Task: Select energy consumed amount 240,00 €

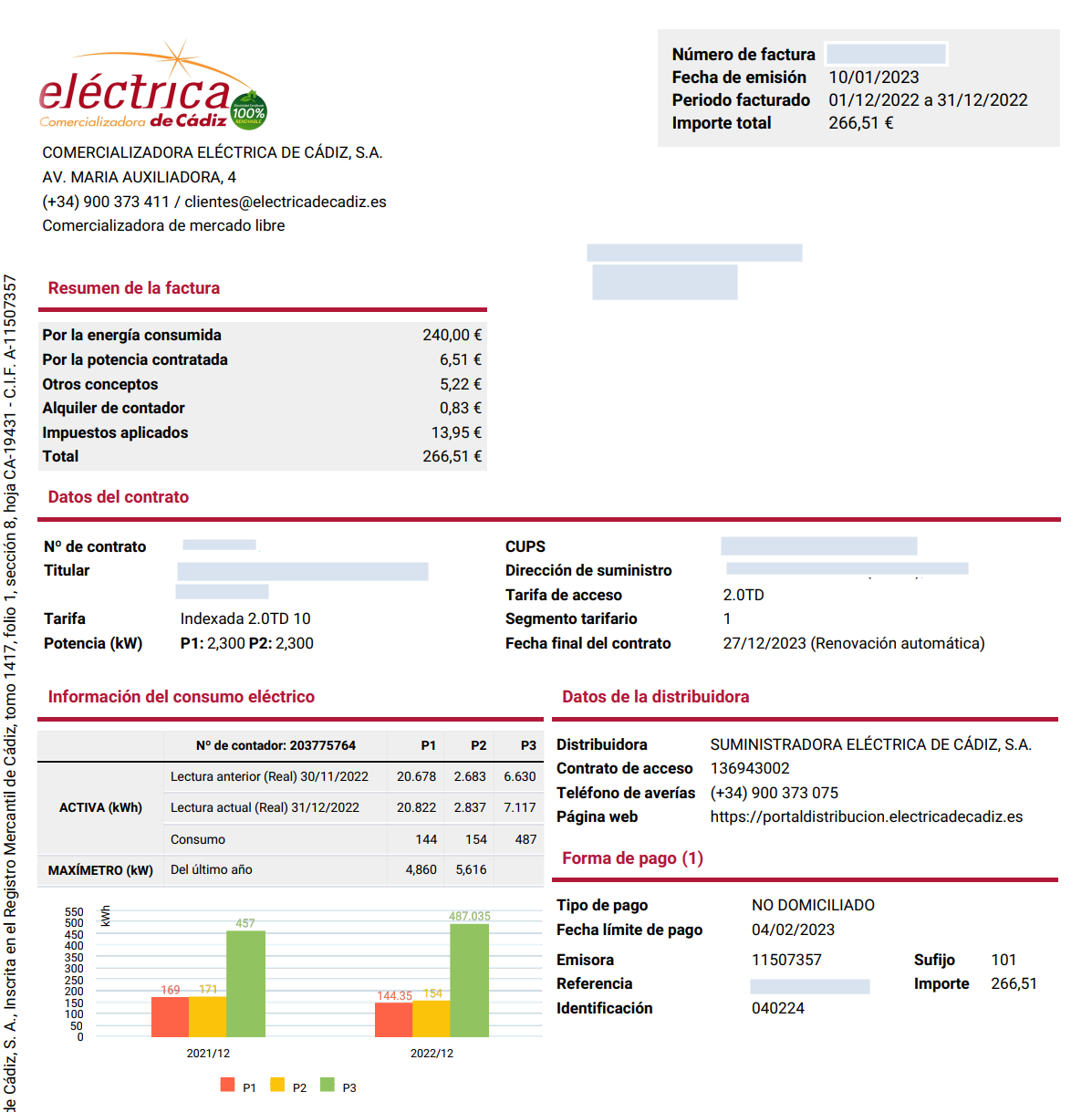Action: tap(452, 335)
